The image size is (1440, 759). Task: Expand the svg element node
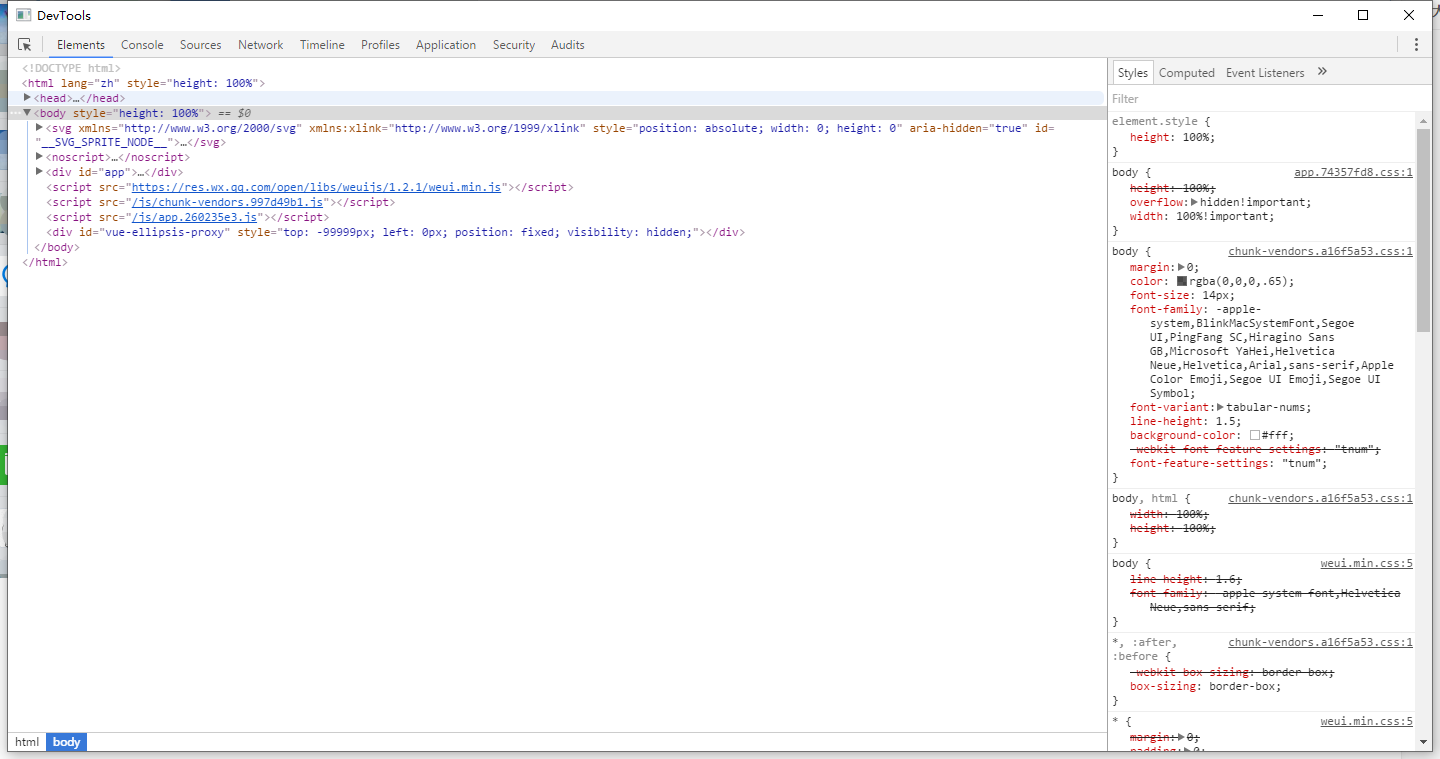pos(40,128)
